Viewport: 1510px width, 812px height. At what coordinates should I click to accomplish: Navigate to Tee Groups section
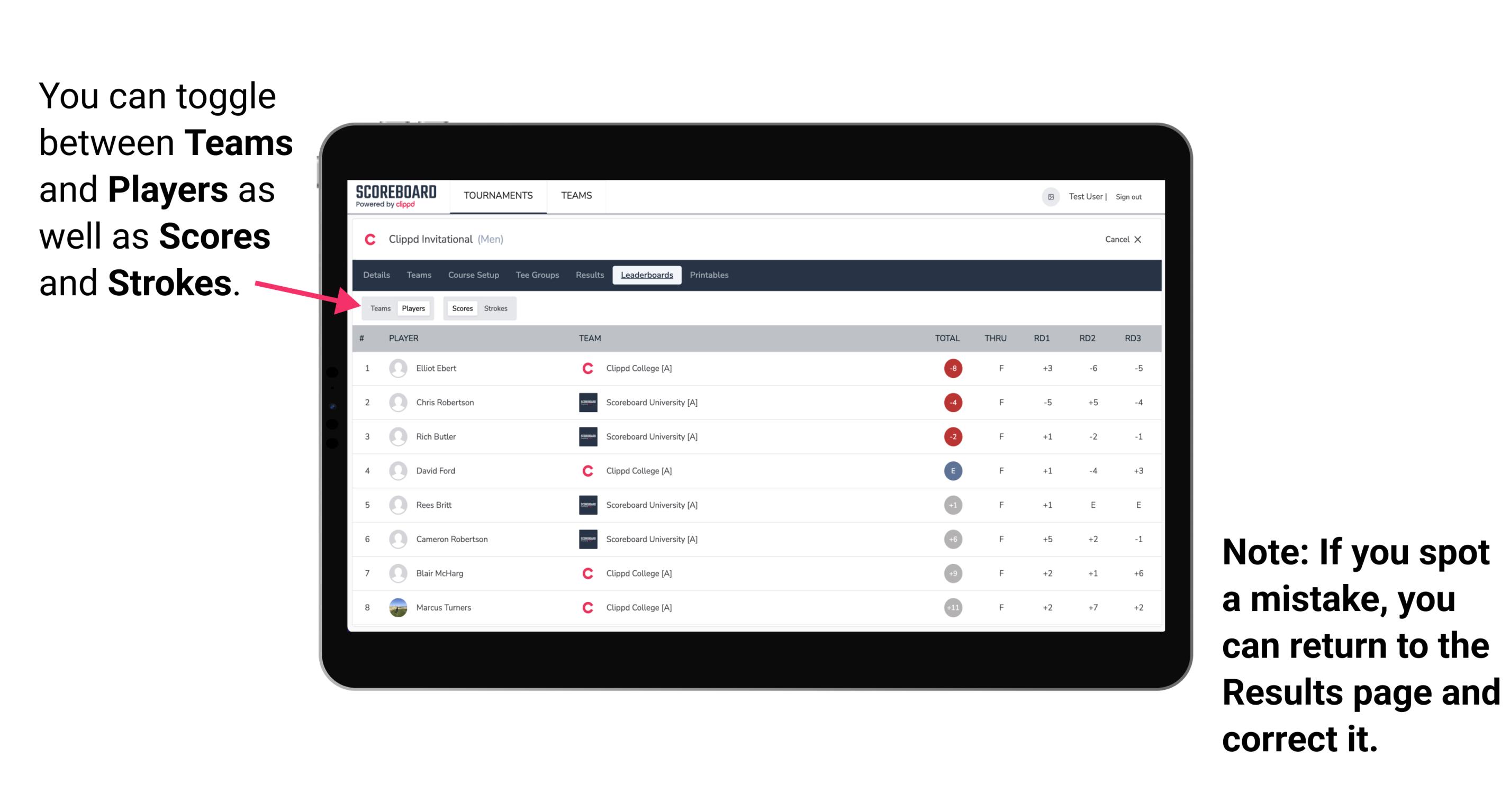point(535,275)
